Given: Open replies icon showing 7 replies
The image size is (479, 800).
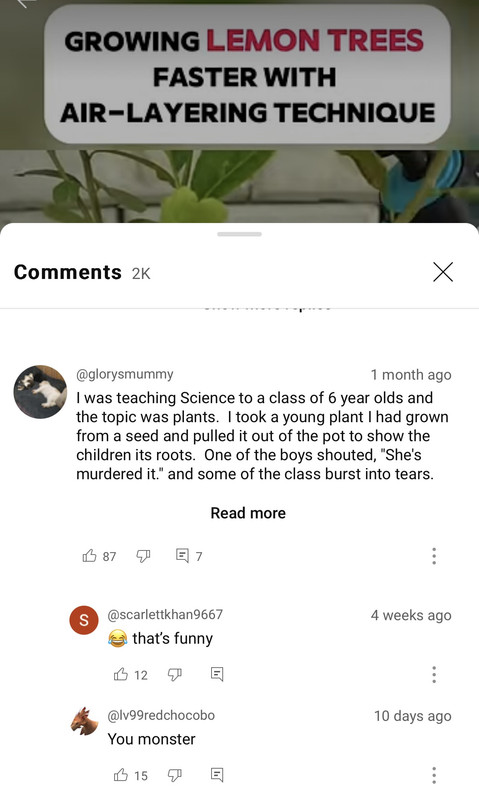Looking at the screenshot, I should pos(182,555).
